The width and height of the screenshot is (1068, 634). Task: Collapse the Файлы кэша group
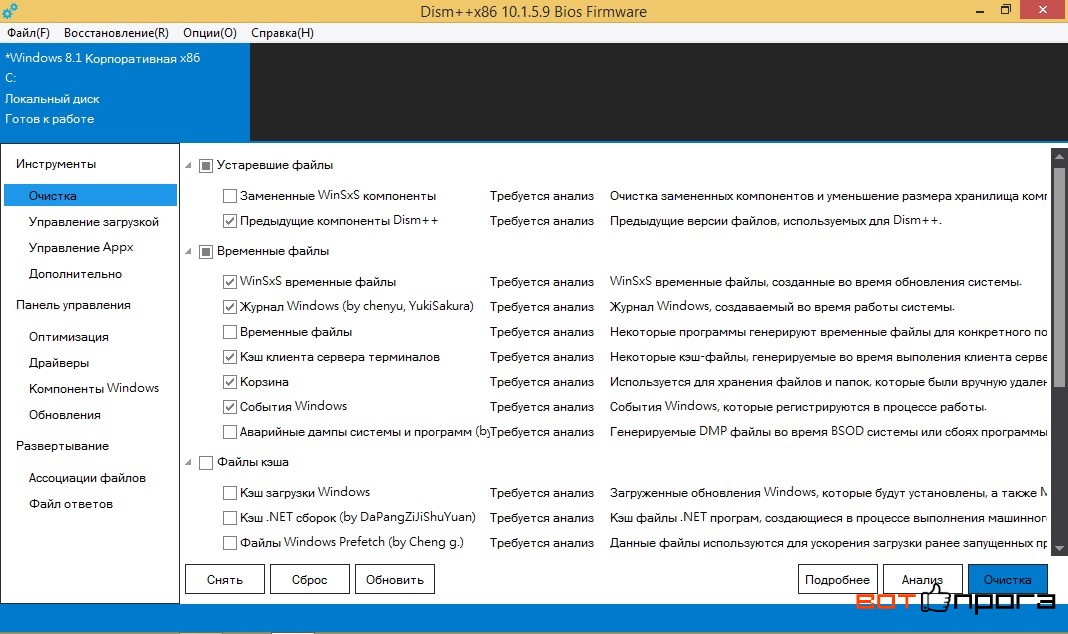coord(189,462)
